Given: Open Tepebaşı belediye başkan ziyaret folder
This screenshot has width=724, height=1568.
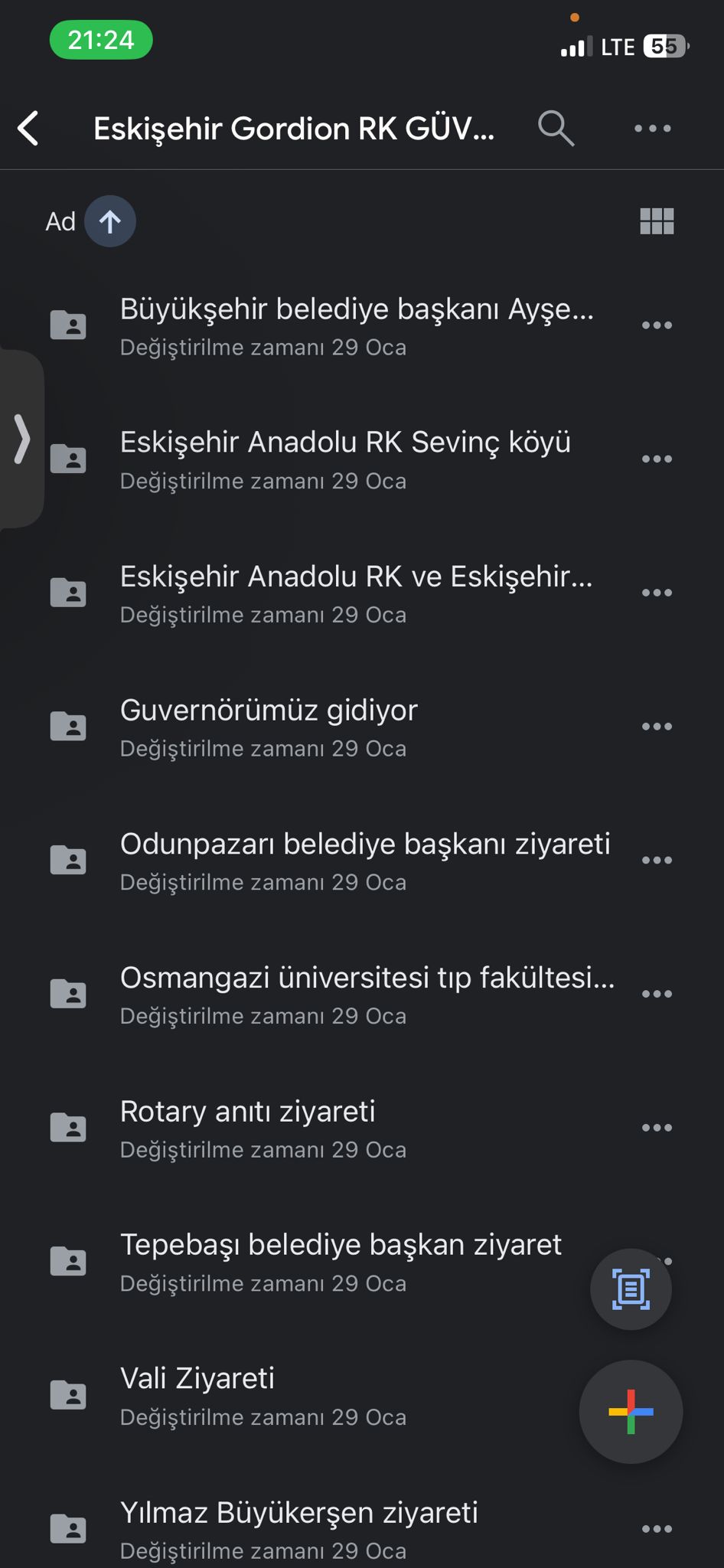Looking at the screenshot, I should pyautogui.click(x=341, y=1245).
